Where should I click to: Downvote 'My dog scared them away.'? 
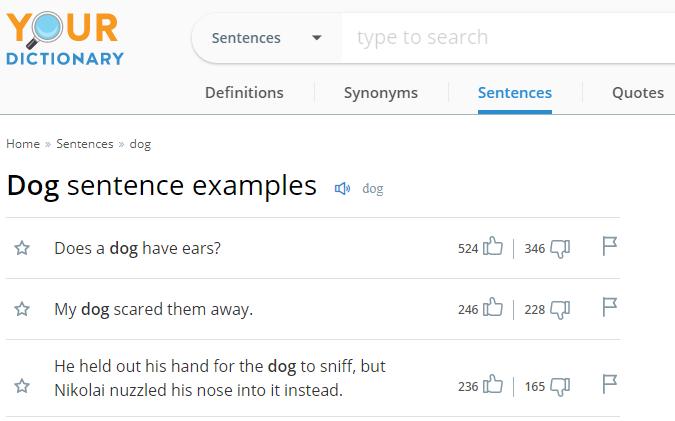coord(560,310)
